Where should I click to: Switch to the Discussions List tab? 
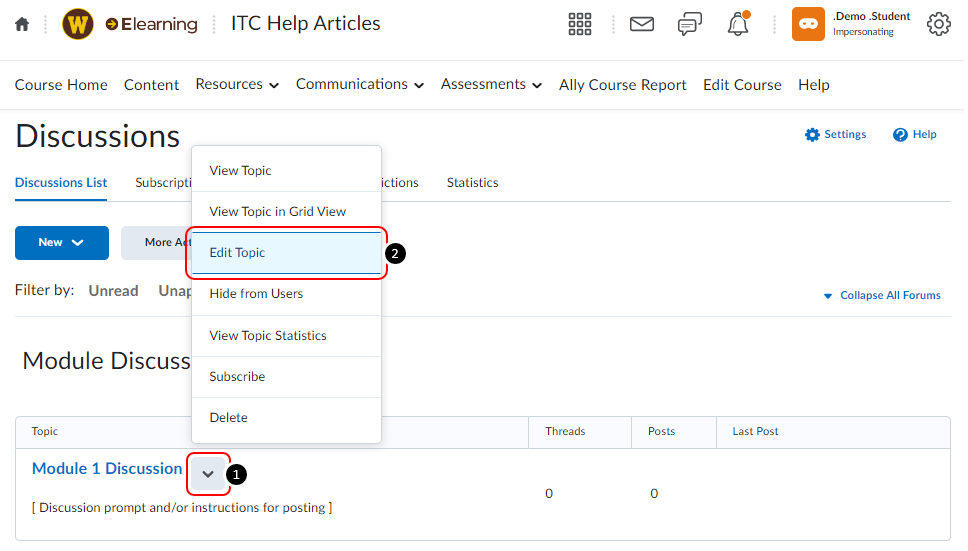(x=61, y=183)
